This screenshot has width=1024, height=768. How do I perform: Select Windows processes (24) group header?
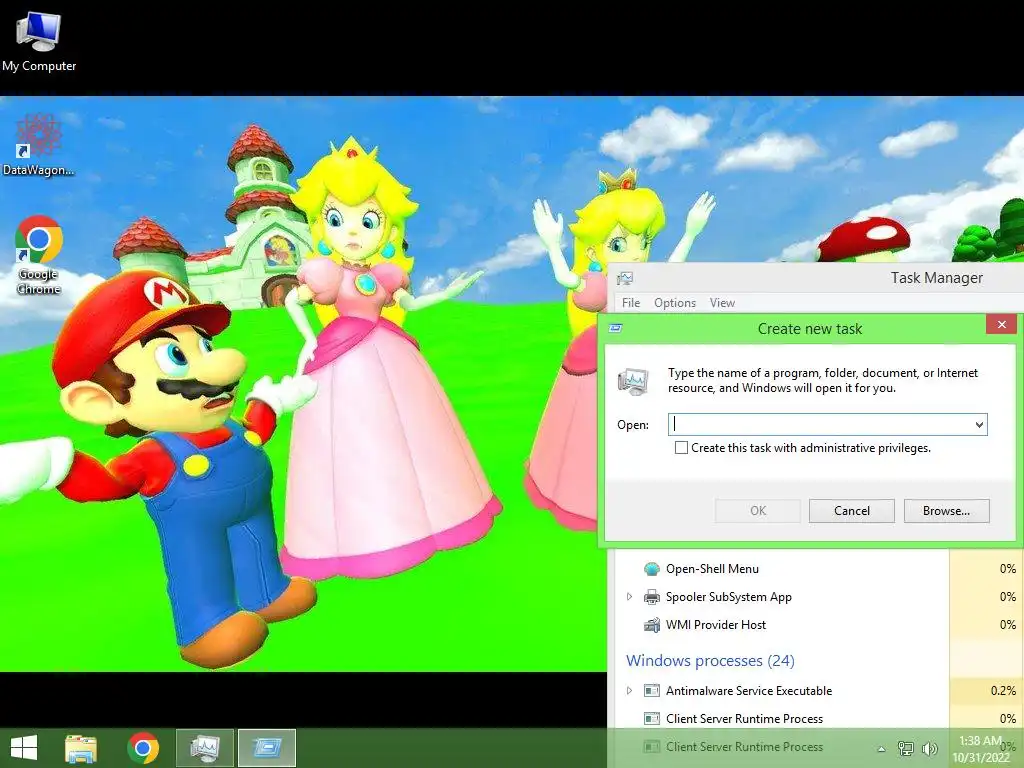(711, 661)
